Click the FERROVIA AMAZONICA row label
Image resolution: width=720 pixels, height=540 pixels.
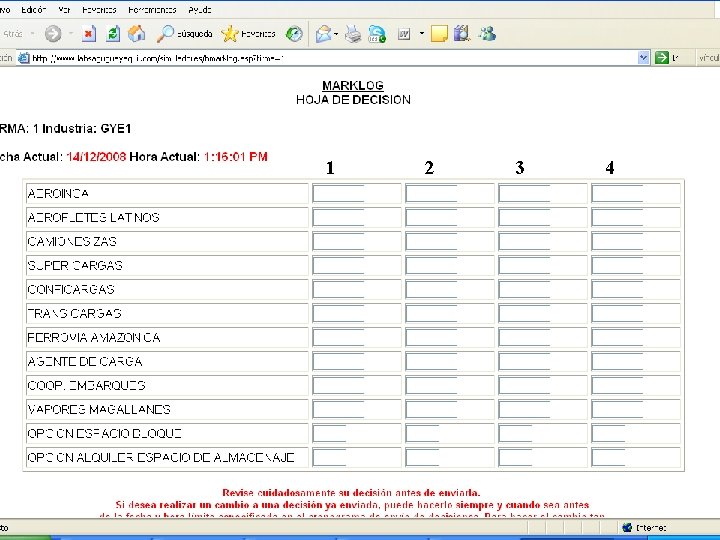coord(94,338)
